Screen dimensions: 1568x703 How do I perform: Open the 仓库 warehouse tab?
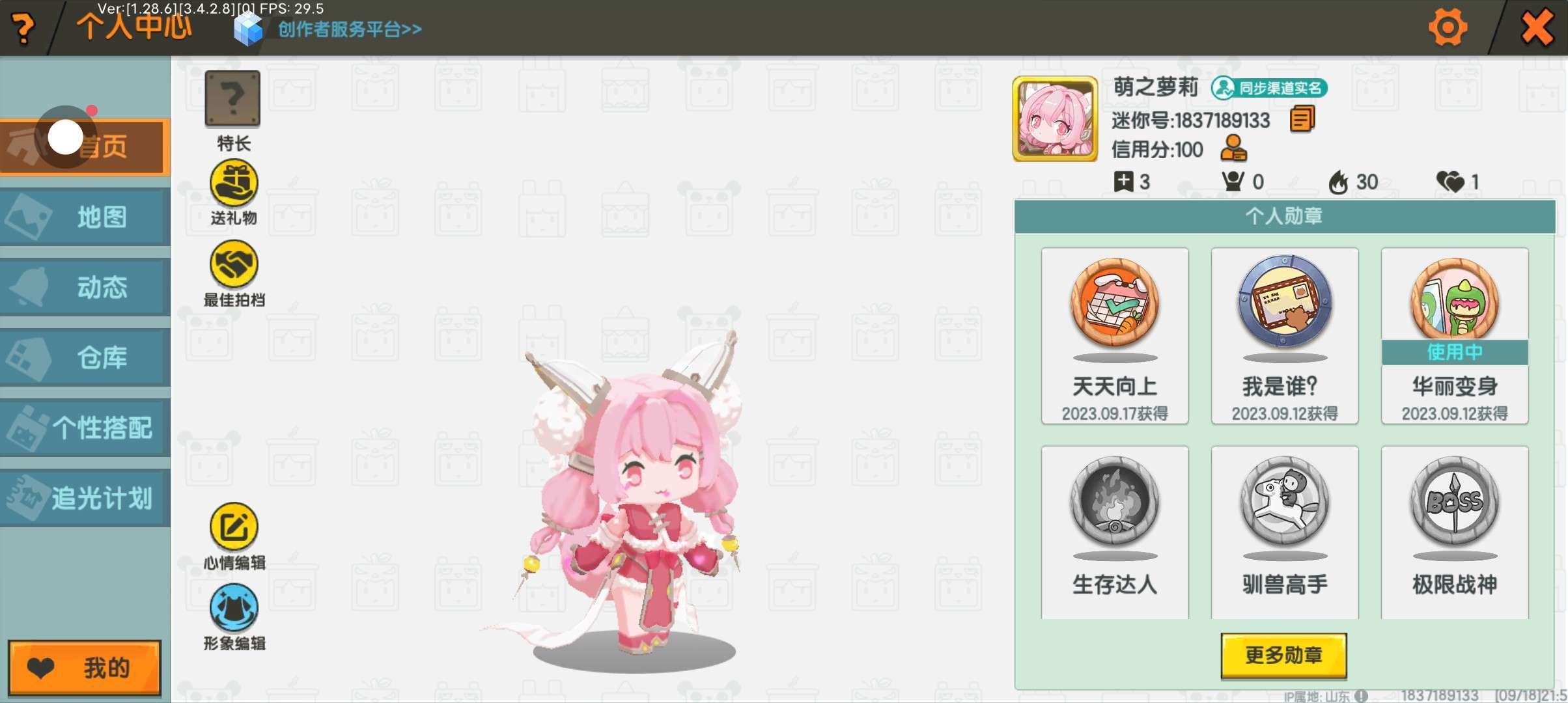pos(85,358)
